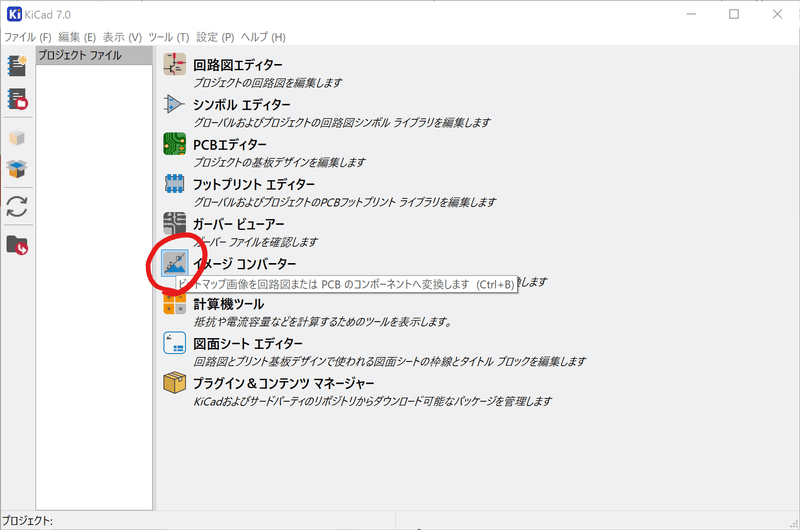The height and width of the screenshot is (530, 800).
Task: Click the ガーバー ビューアー title text
Action: click(x=239, y=224)
